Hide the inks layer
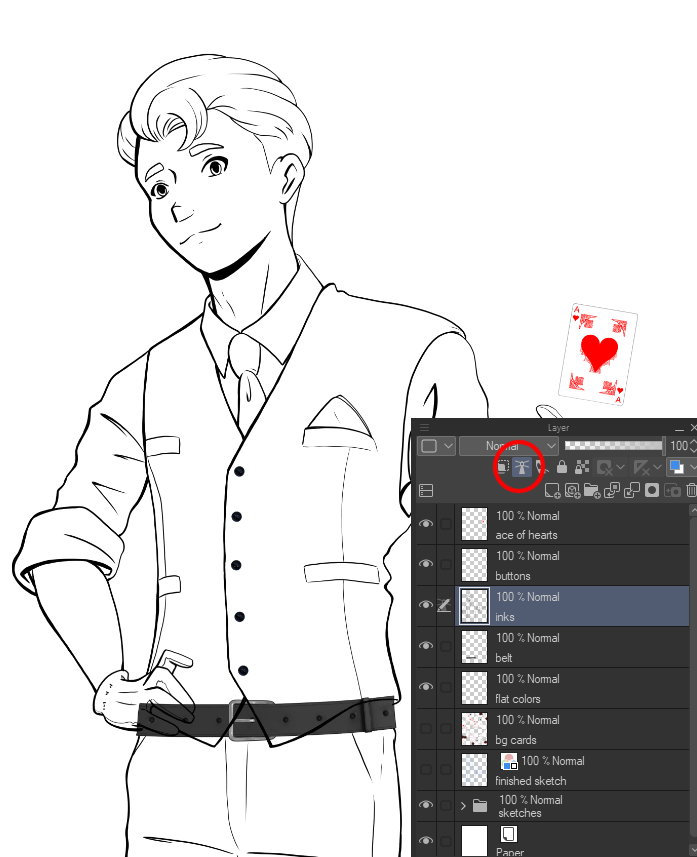Screen dimensions: 697x857 pos(426,604)
